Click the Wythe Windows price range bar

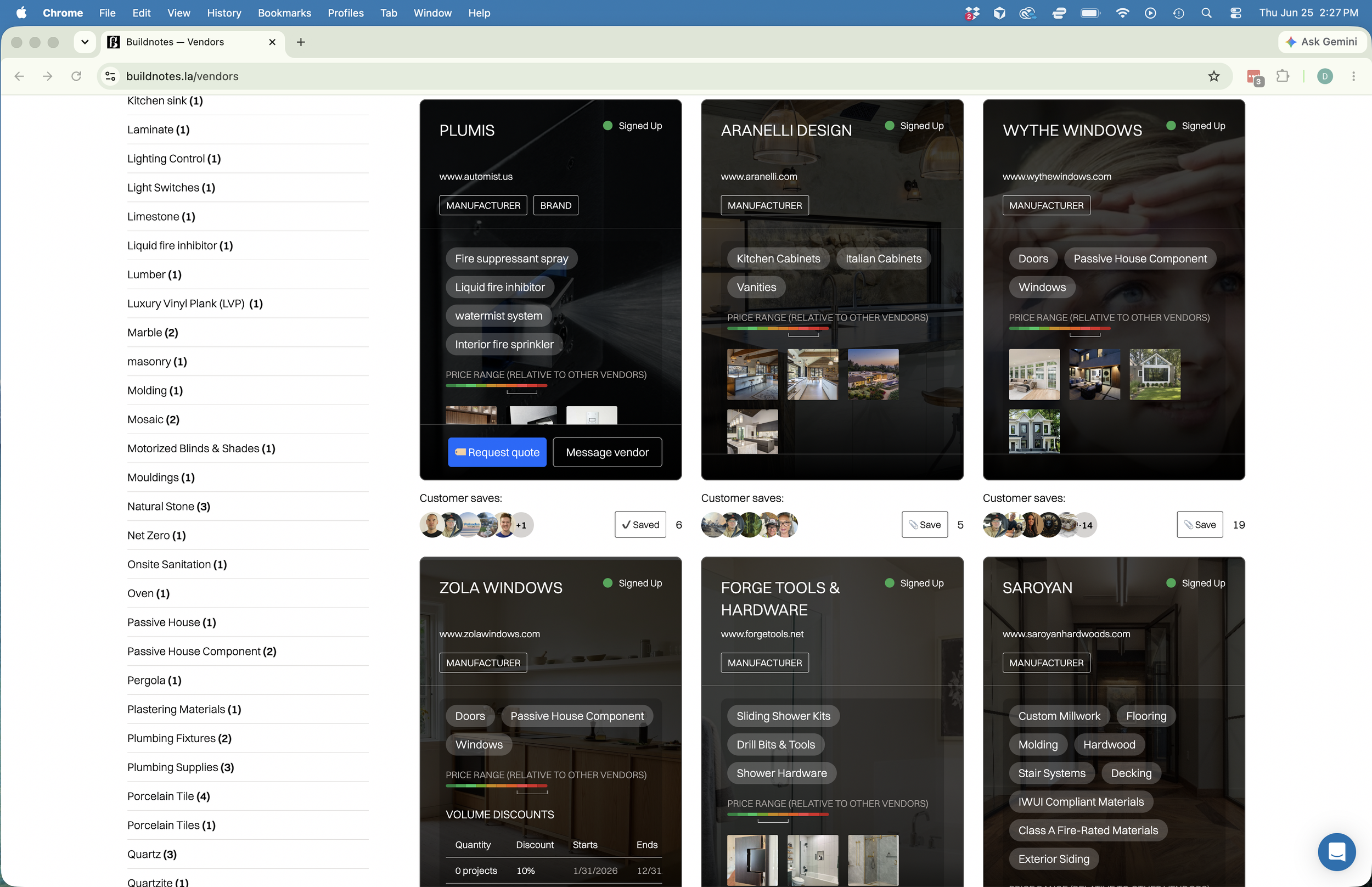[x=1059, y=329]
